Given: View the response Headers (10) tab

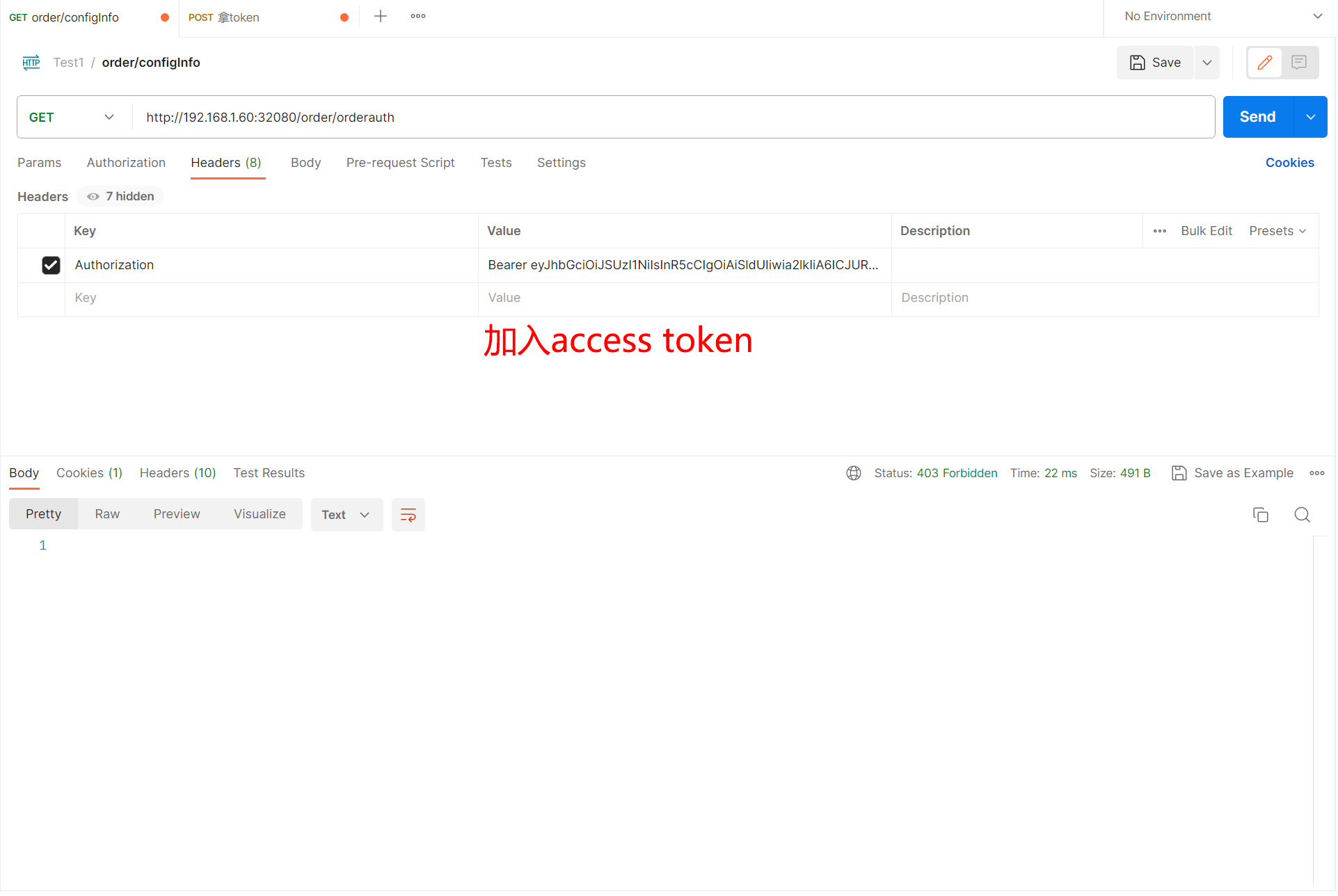Looking at the screenshot, I should [x=178, y=474].
